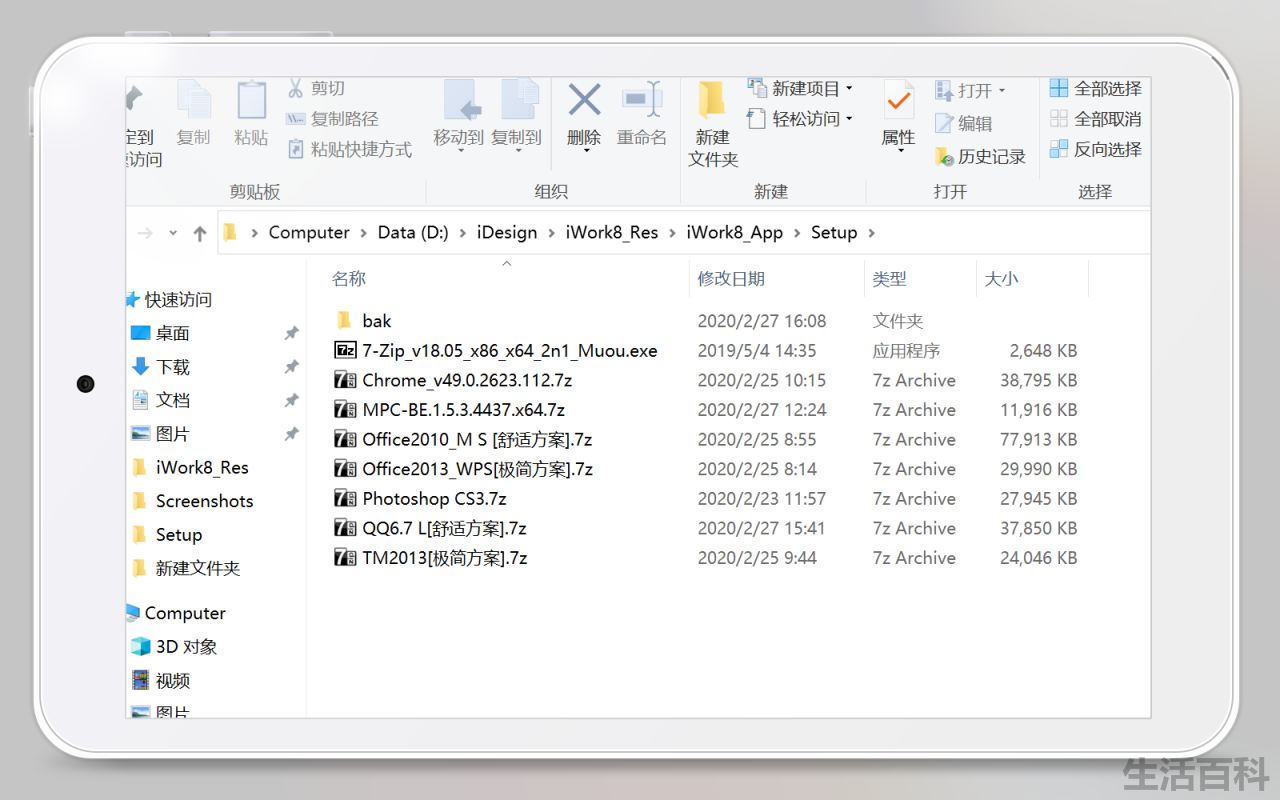Click the 复制路径 copy path button
Screen dimensions: 1280x800
pyautogui.click(x=332, y=119)
